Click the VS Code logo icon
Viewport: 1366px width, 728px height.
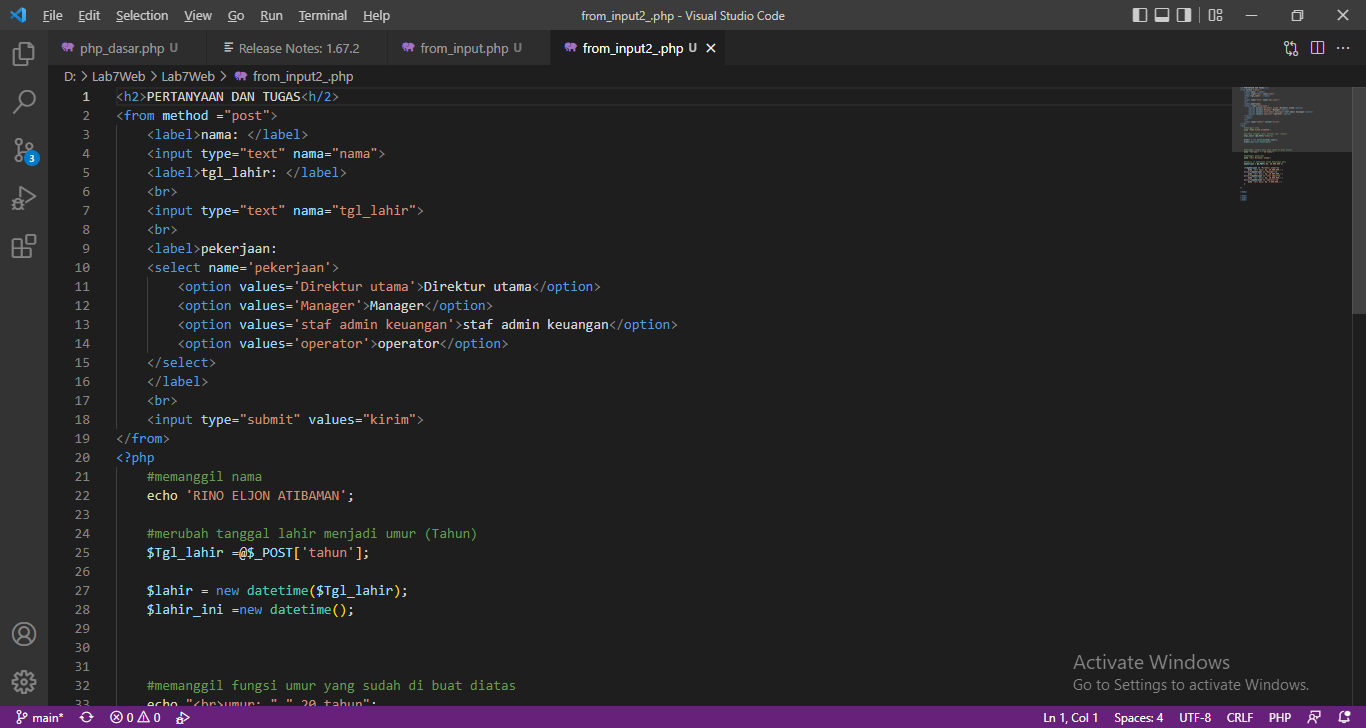(17, 15)
